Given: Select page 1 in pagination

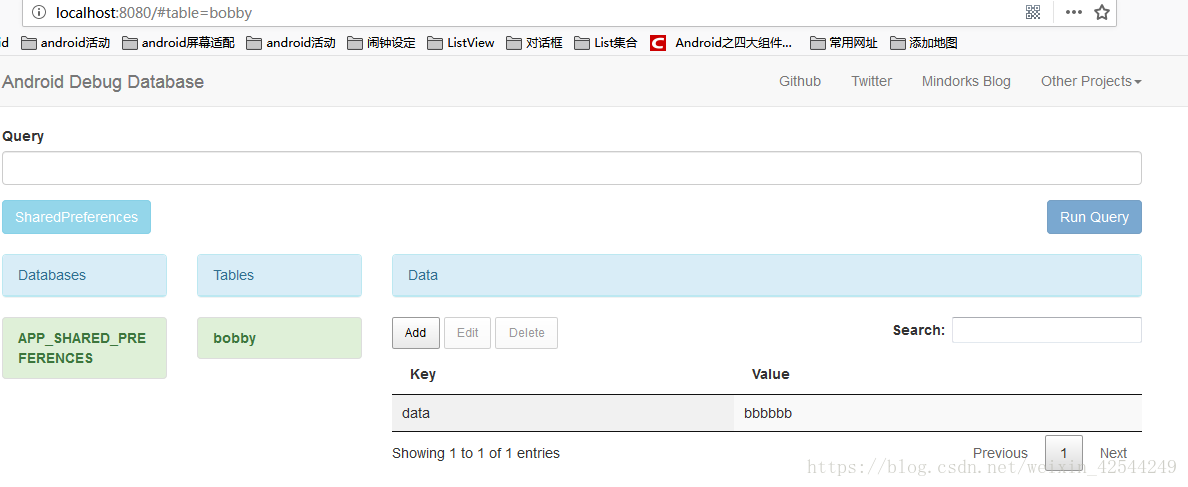Looking at the screenshot, I should pos(1064,453).
